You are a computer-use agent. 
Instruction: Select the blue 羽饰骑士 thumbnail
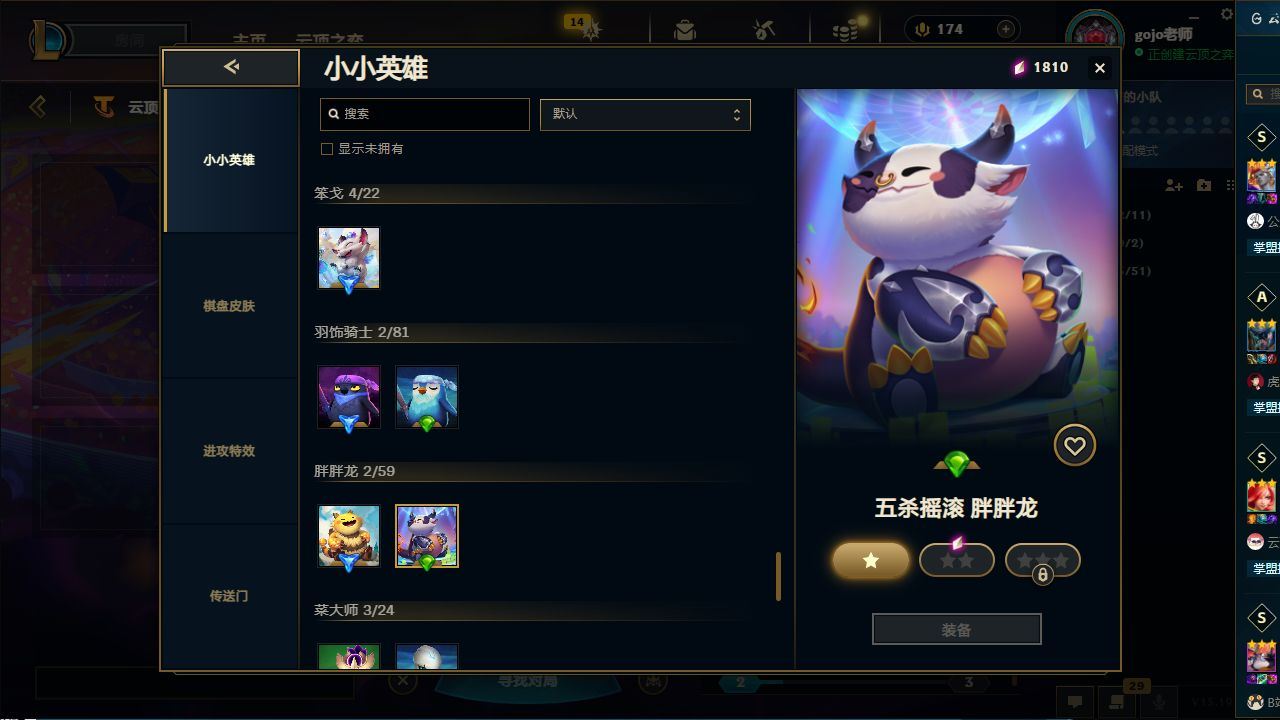tap(427, 397)
